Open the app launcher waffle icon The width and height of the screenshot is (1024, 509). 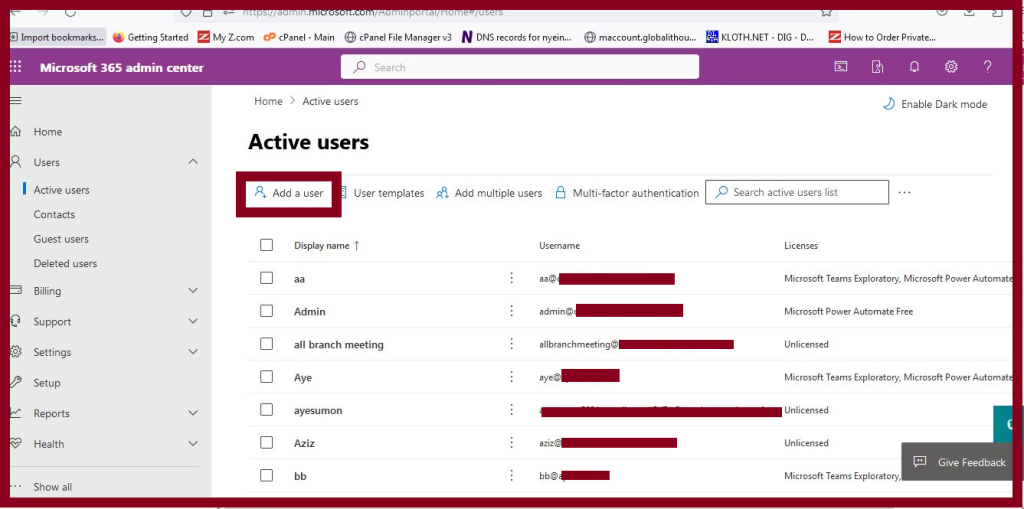pyautogui.click(x=16, y=67)
